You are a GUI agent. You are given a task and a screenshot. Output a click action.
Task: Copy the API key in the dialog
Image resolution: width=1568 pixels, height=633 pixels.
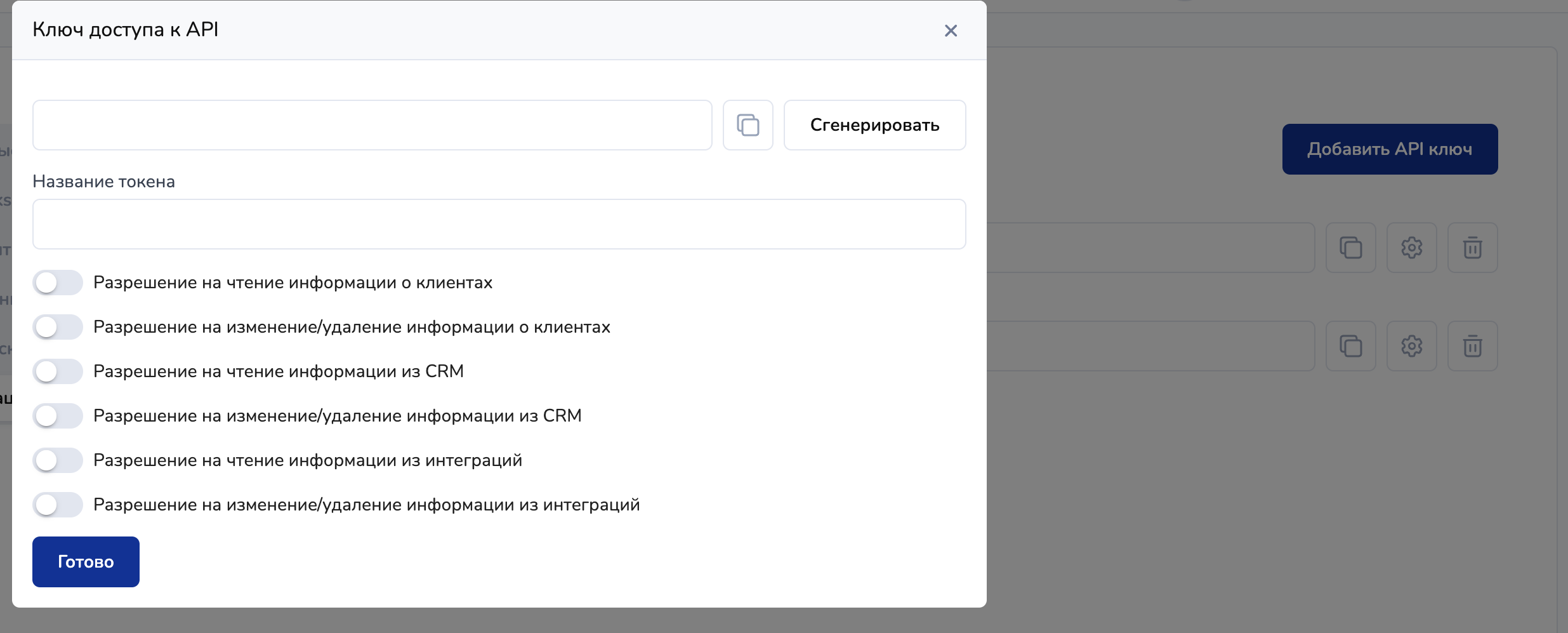748,125
